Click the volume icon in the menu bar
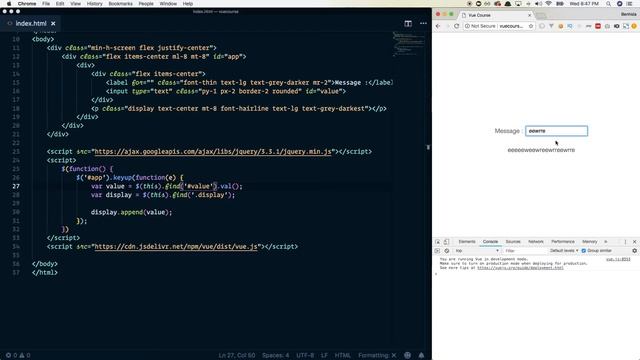 tap(538, 4)
